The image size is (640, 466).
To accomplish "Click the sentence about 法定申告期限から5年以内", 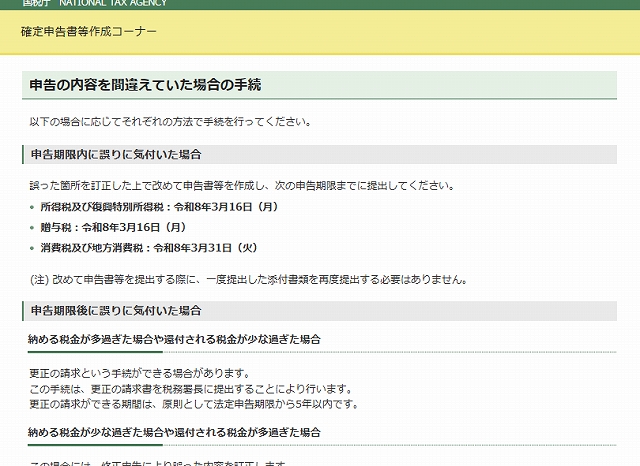I will (x=194, y=404).
